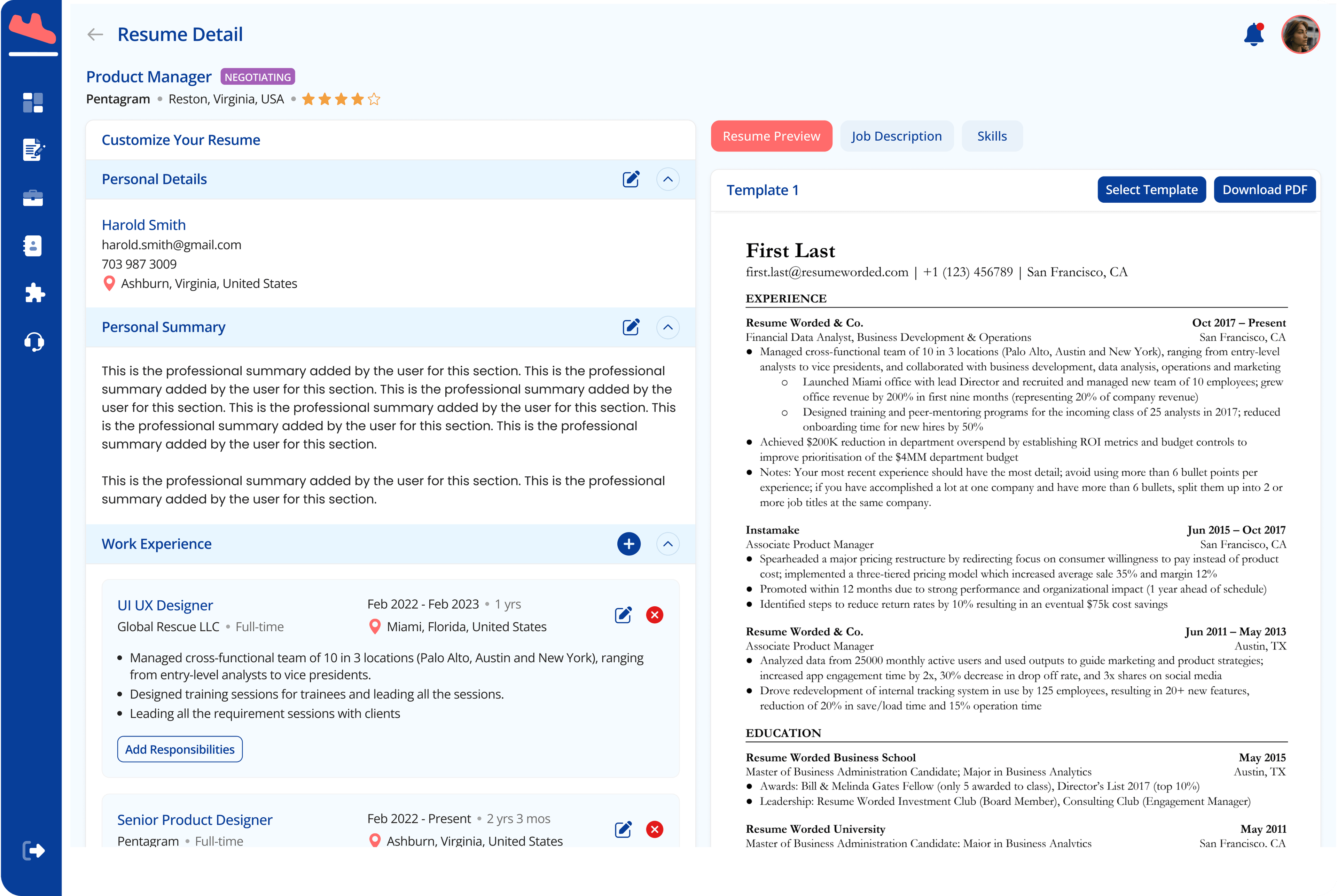The image size is (1337, 896).
Task: Edit the Personal Details section
Action: tap(631, 179)
